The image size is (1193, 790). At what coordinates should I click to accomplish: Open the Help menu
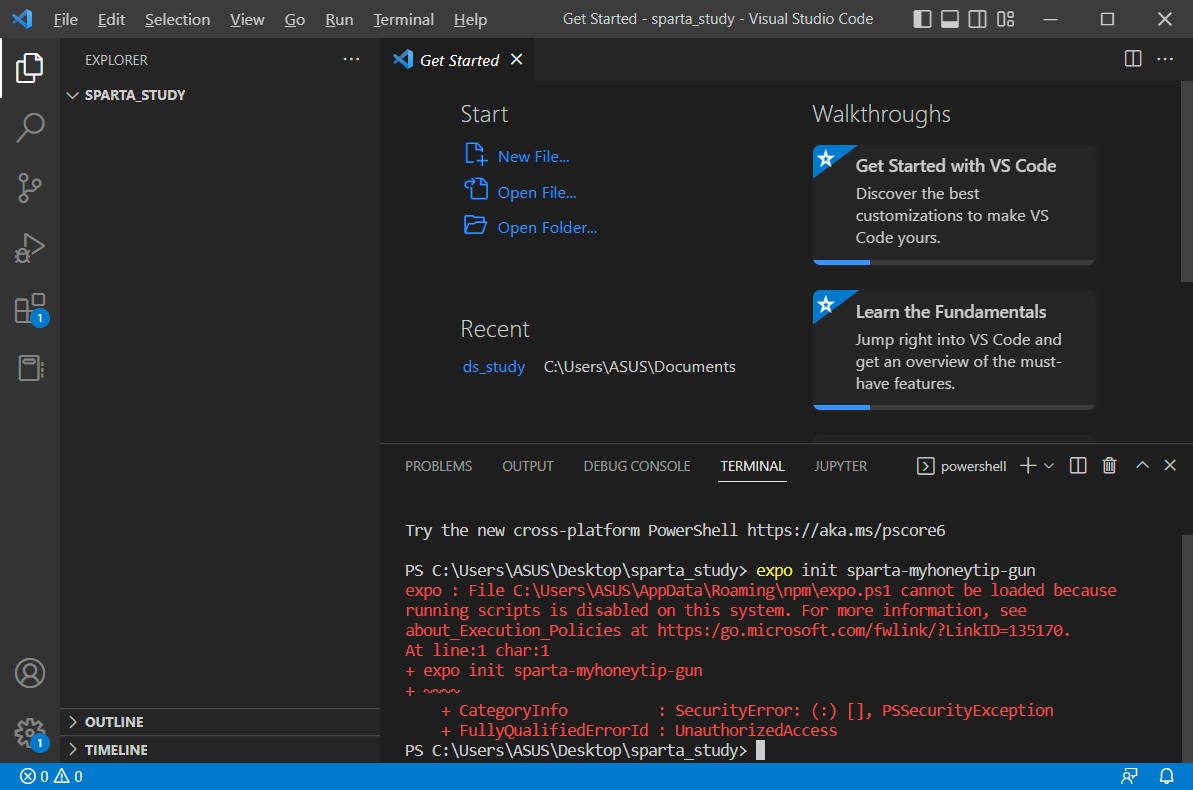[470, 19]
